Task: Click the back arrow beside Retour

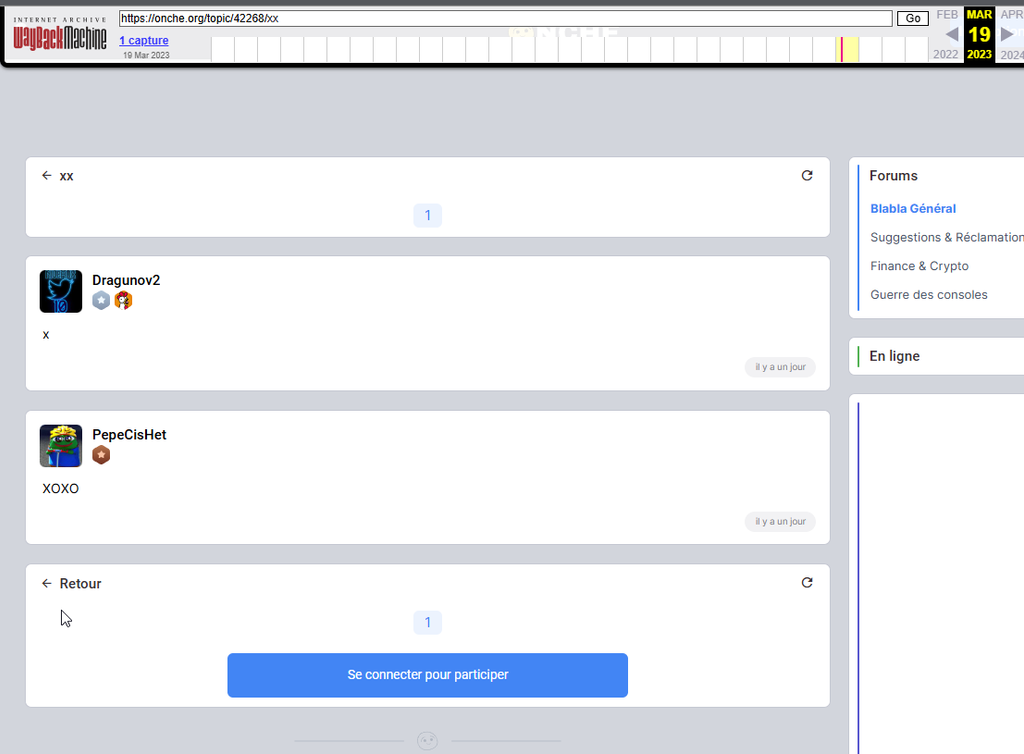Action: point(46,584)
